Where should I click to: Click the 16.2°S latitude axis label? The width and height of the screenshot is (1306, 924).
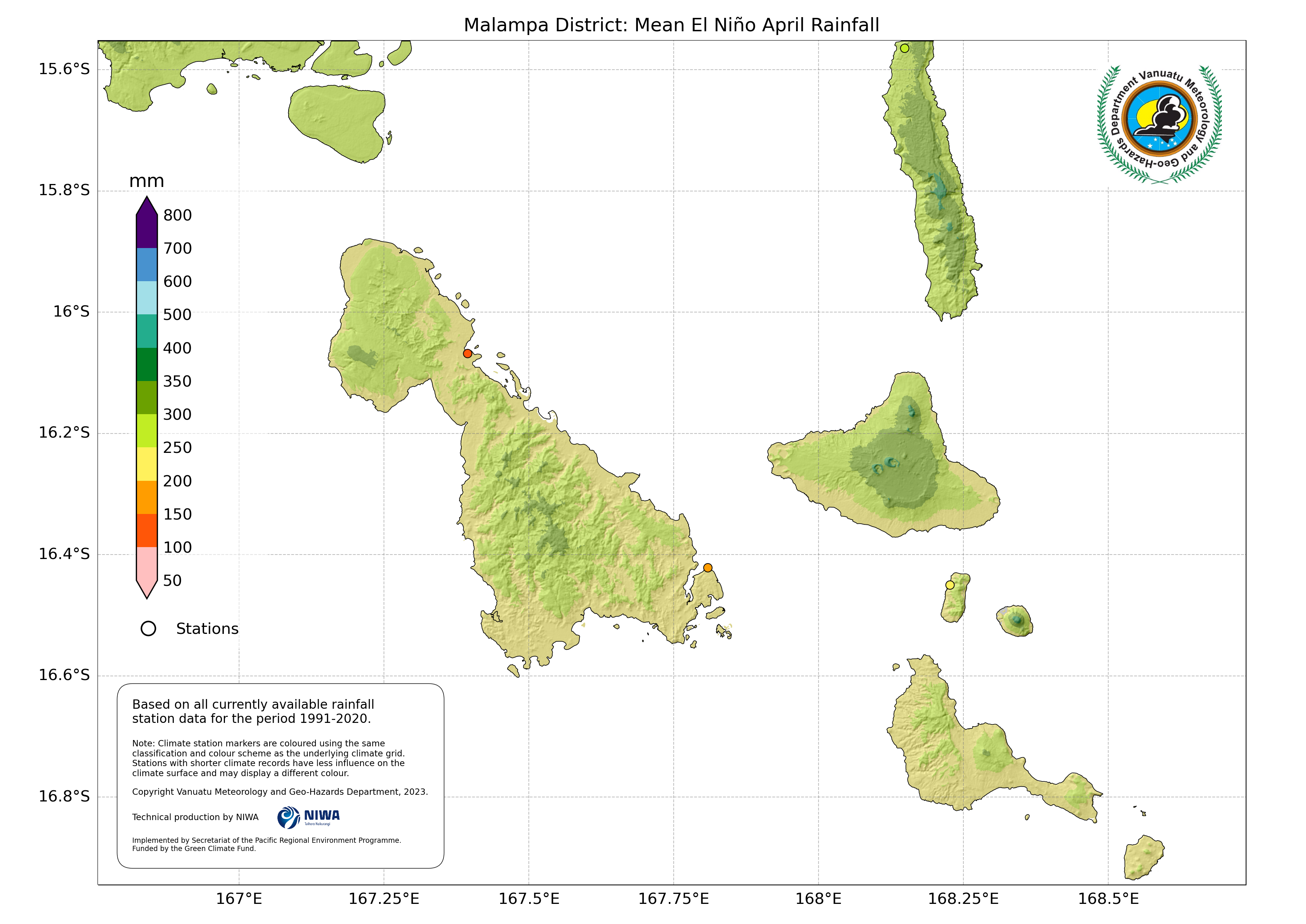[64, 432]
